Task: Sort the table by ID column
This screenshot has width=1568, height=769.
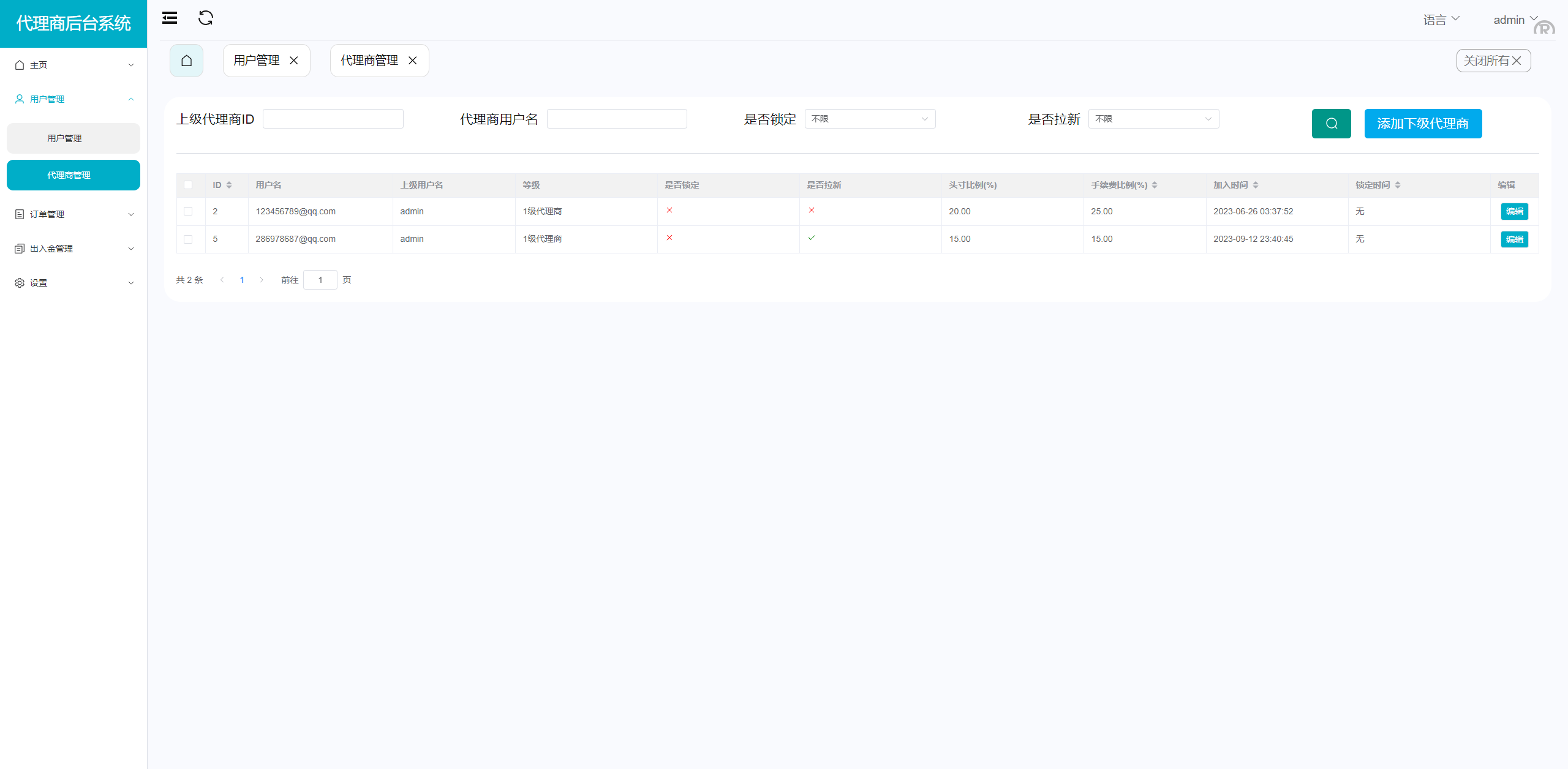Action: click(230, 185)
